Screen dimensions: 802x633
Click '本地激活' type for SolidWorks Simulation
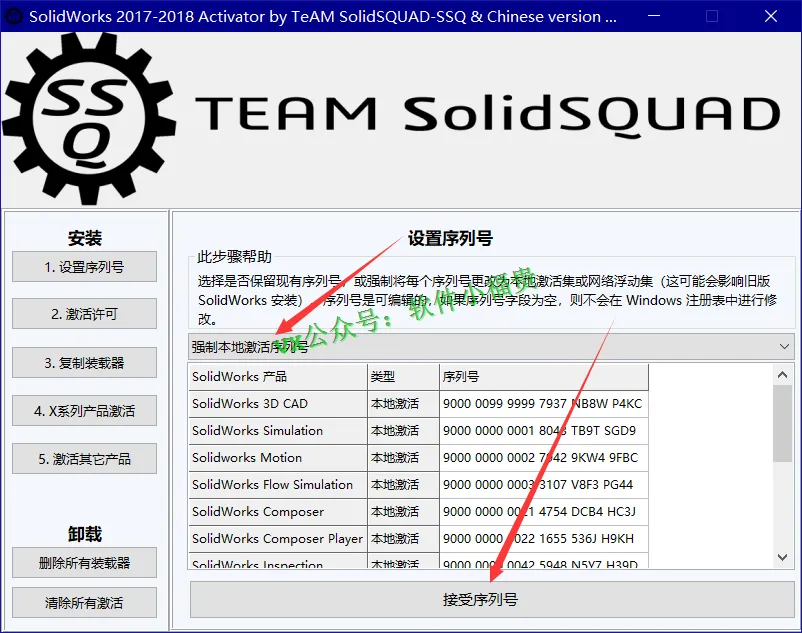tap(403, 431)
